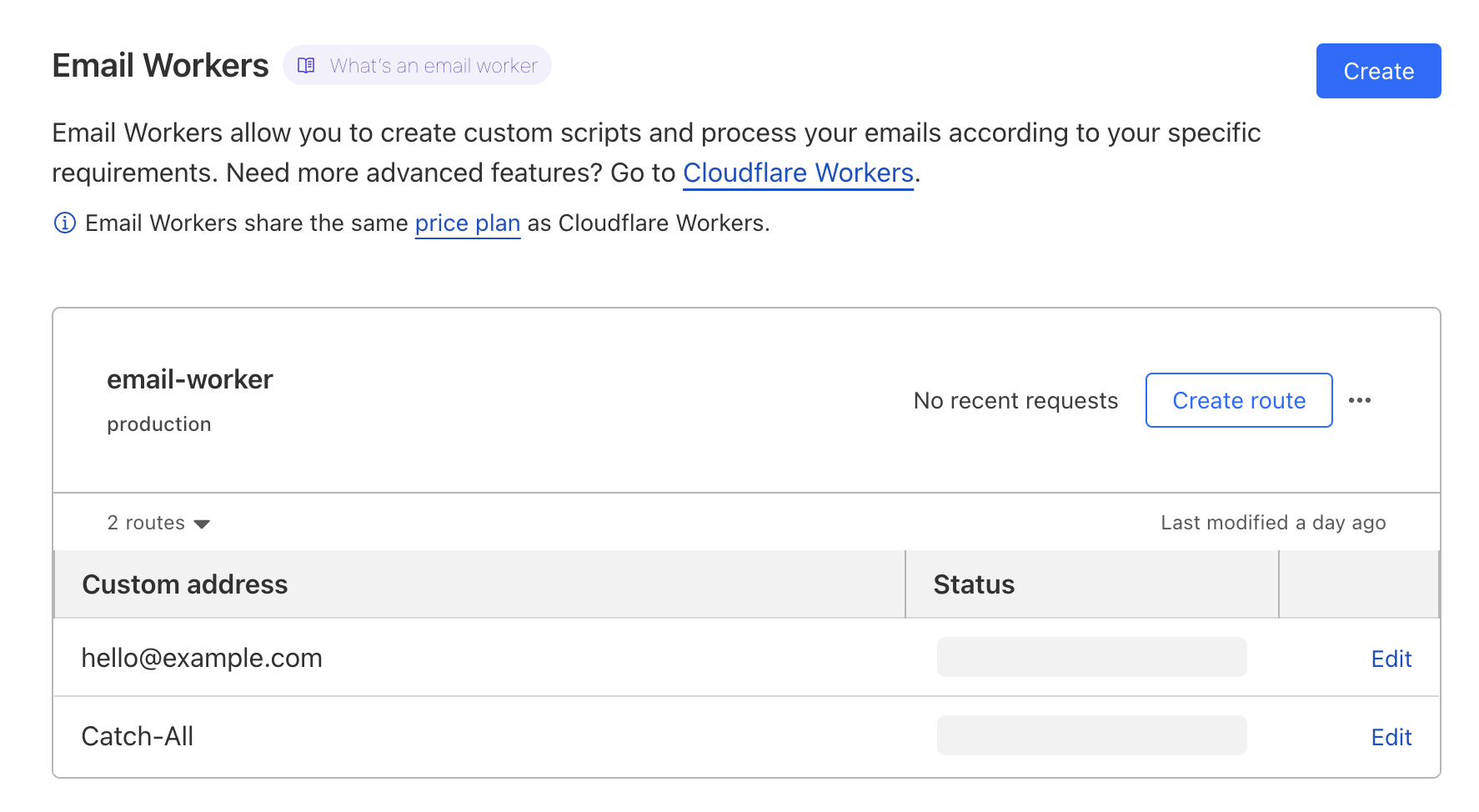Screen dimensions: 1479x812
Task: Click the "2 routes" label
Action: (x=146, y=523)
